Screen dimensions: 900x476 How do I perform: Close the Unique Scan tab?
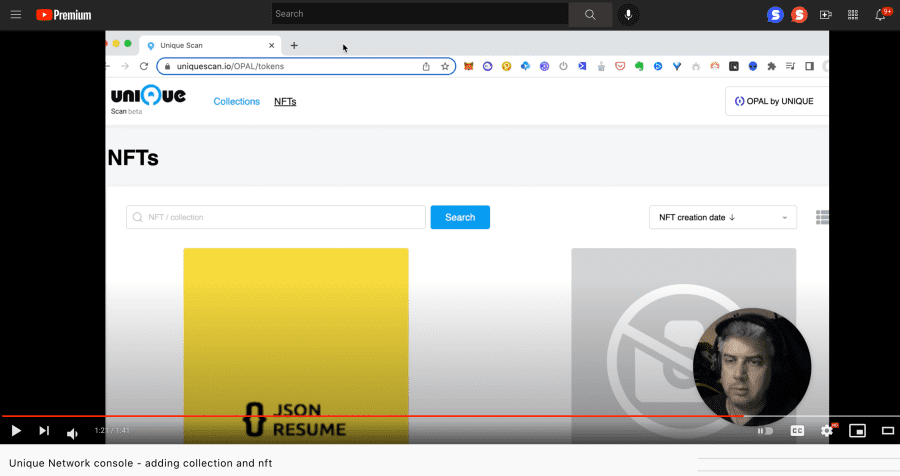[x=271, y=45]
